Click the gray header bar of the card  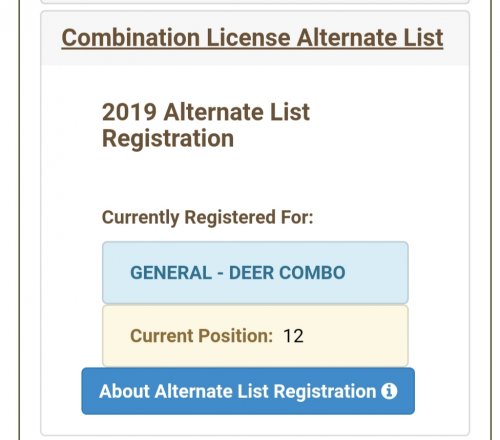point(255,38)
